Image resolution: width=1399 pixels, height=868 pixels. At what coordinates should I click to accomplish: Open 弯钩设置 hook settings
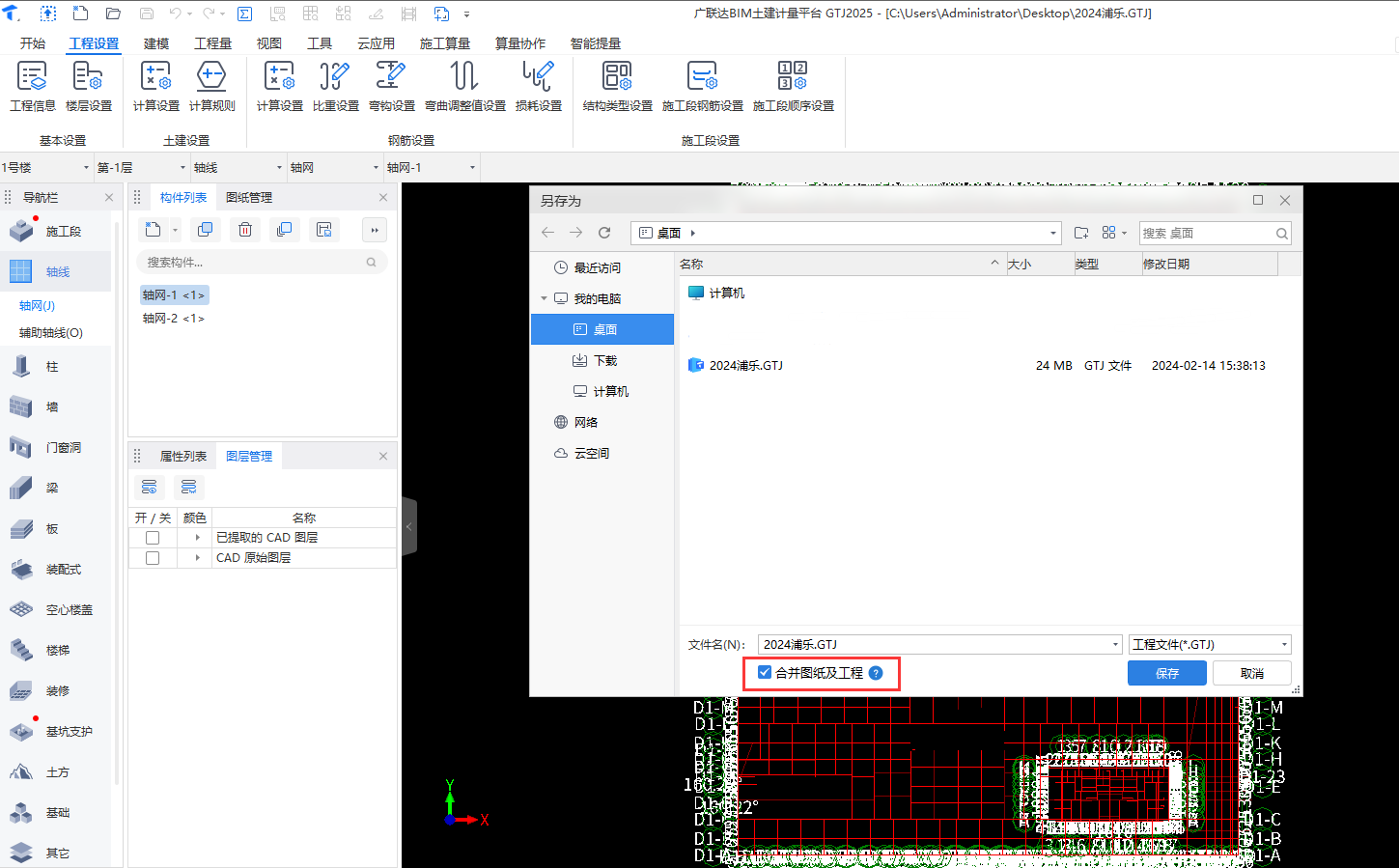[x=391, y=86]
